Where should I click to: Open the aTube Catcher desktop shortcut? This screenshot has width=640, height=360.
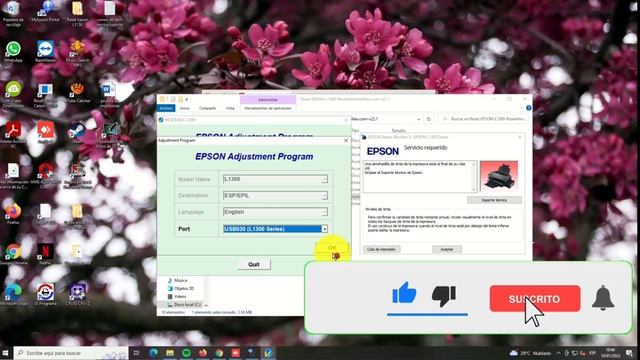77,93
